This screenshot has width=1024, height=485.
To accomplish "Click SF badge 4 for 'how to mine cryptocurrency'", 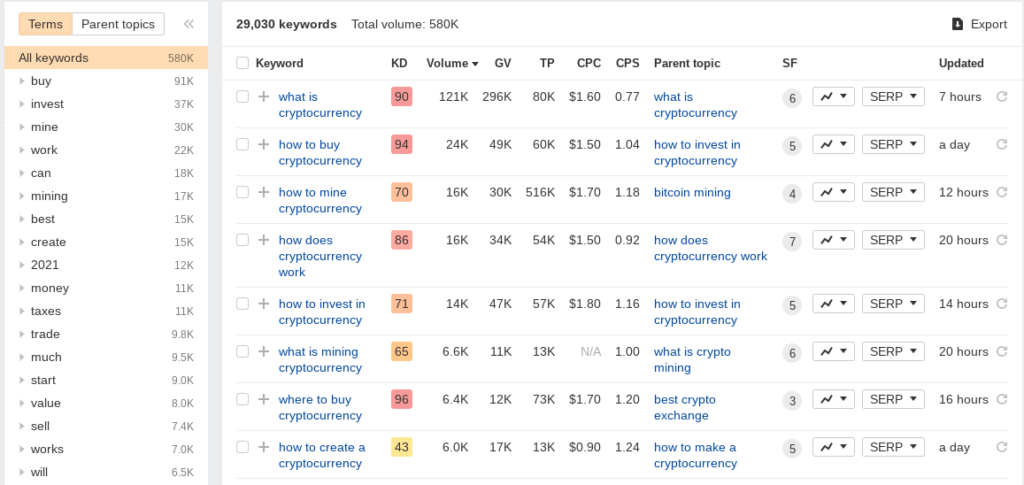I will (x=792, y=194).
